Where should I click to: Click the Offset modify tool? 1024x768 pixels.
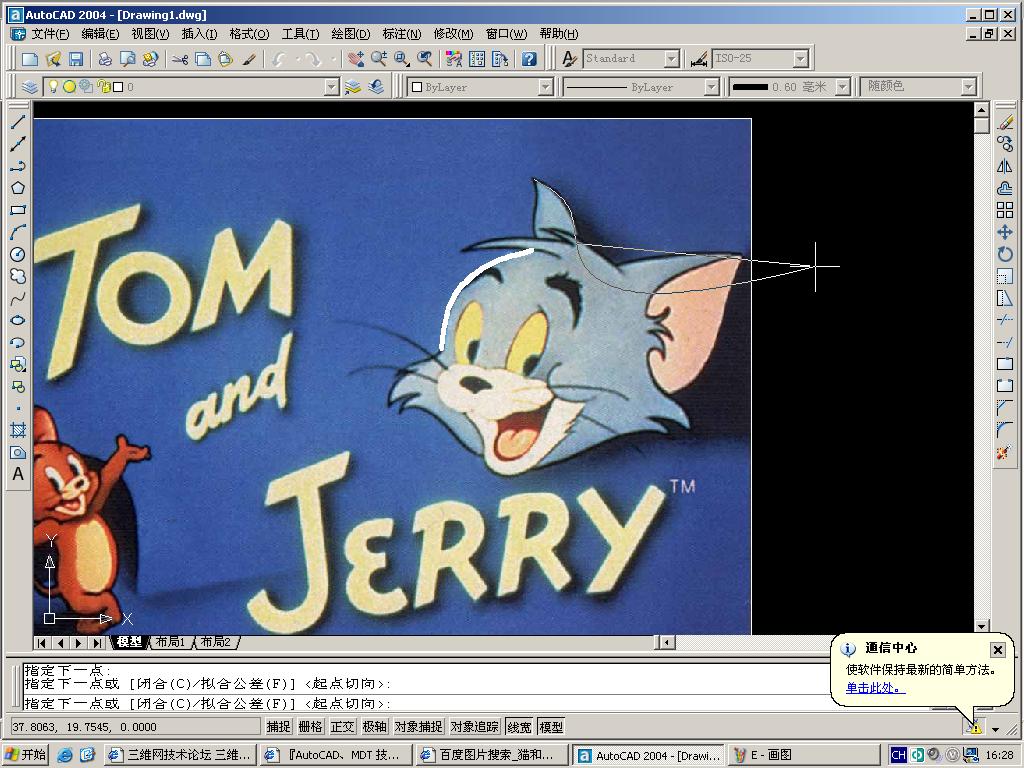[x=1005, y=188]
